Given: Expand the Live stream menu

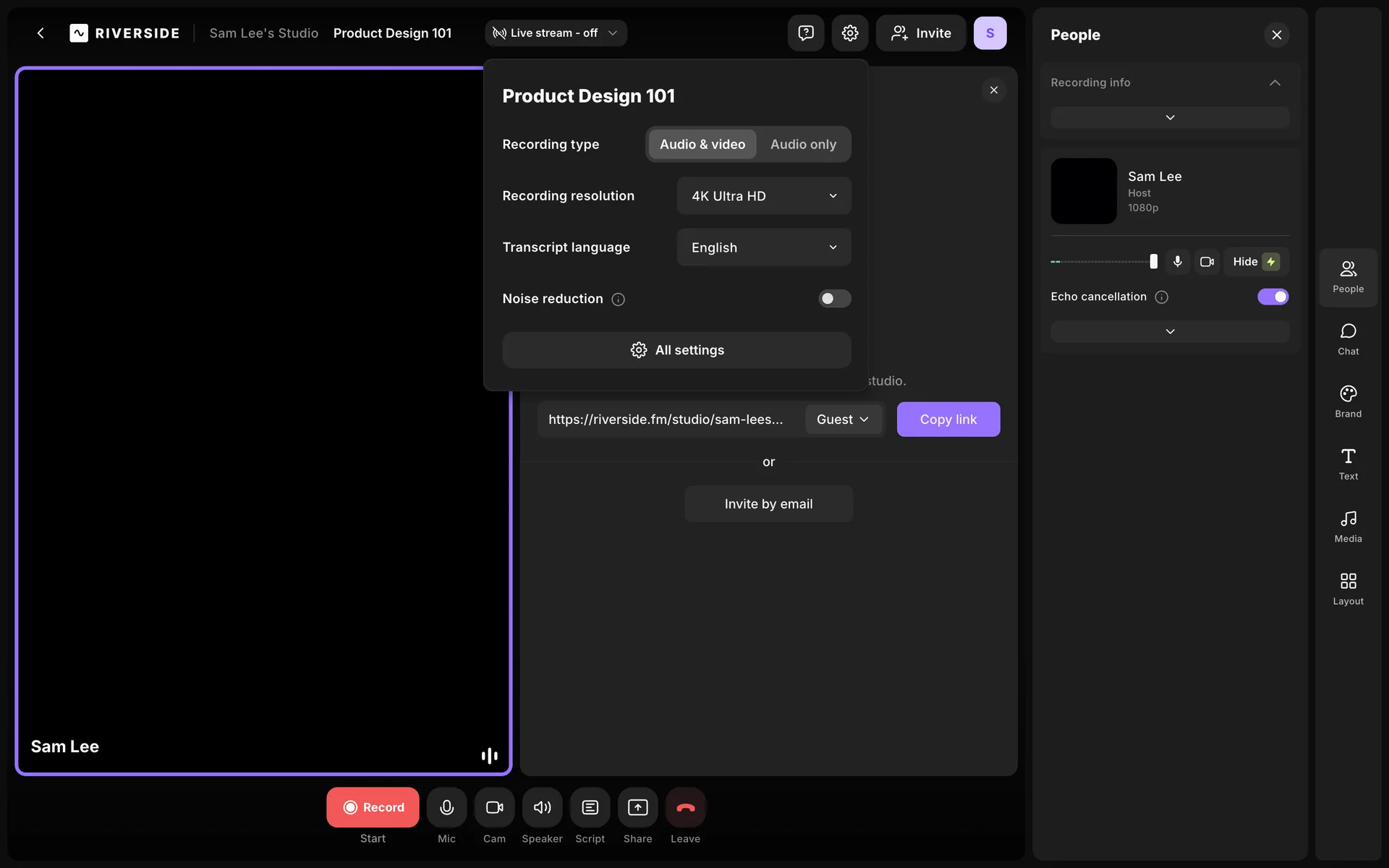Looking at the screenshot, I should (x=555, y=33).
